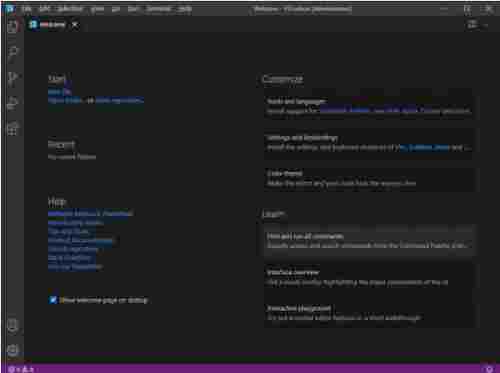Screen dimensions: 500x373
Task: Select the Welcome tab
Action: (x=52, y=25)
